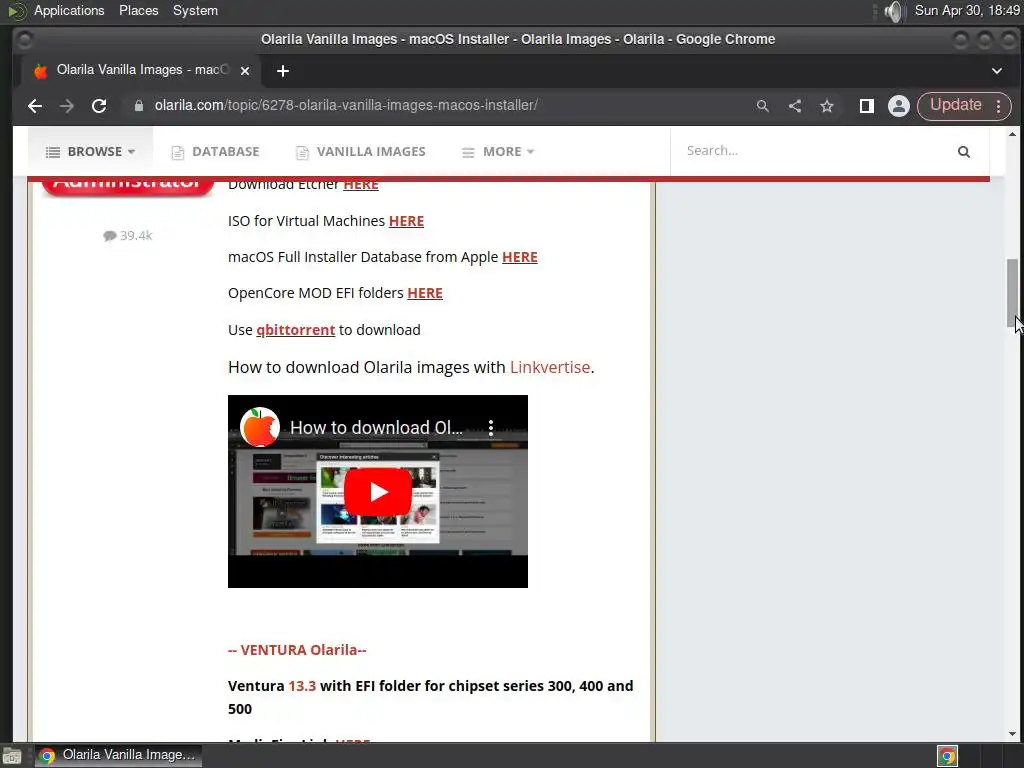This screenshot has height=768, width=1024.
Task: Open ISO for Virtual Machines HERE link
Action: coord(406,221)
